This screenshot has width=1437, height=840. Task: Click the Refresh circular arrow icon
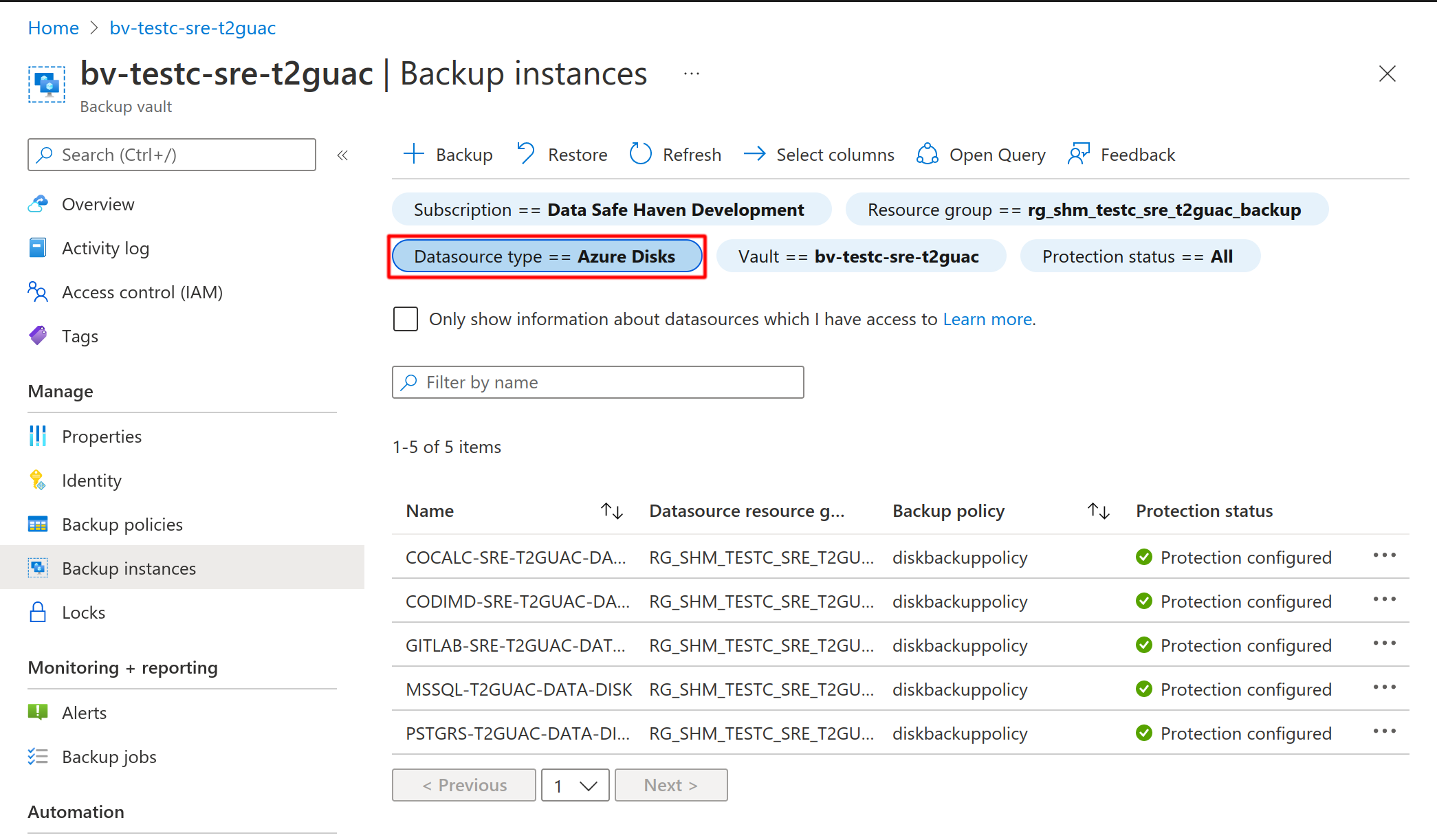pyautogui.click(x=640, y=154)
